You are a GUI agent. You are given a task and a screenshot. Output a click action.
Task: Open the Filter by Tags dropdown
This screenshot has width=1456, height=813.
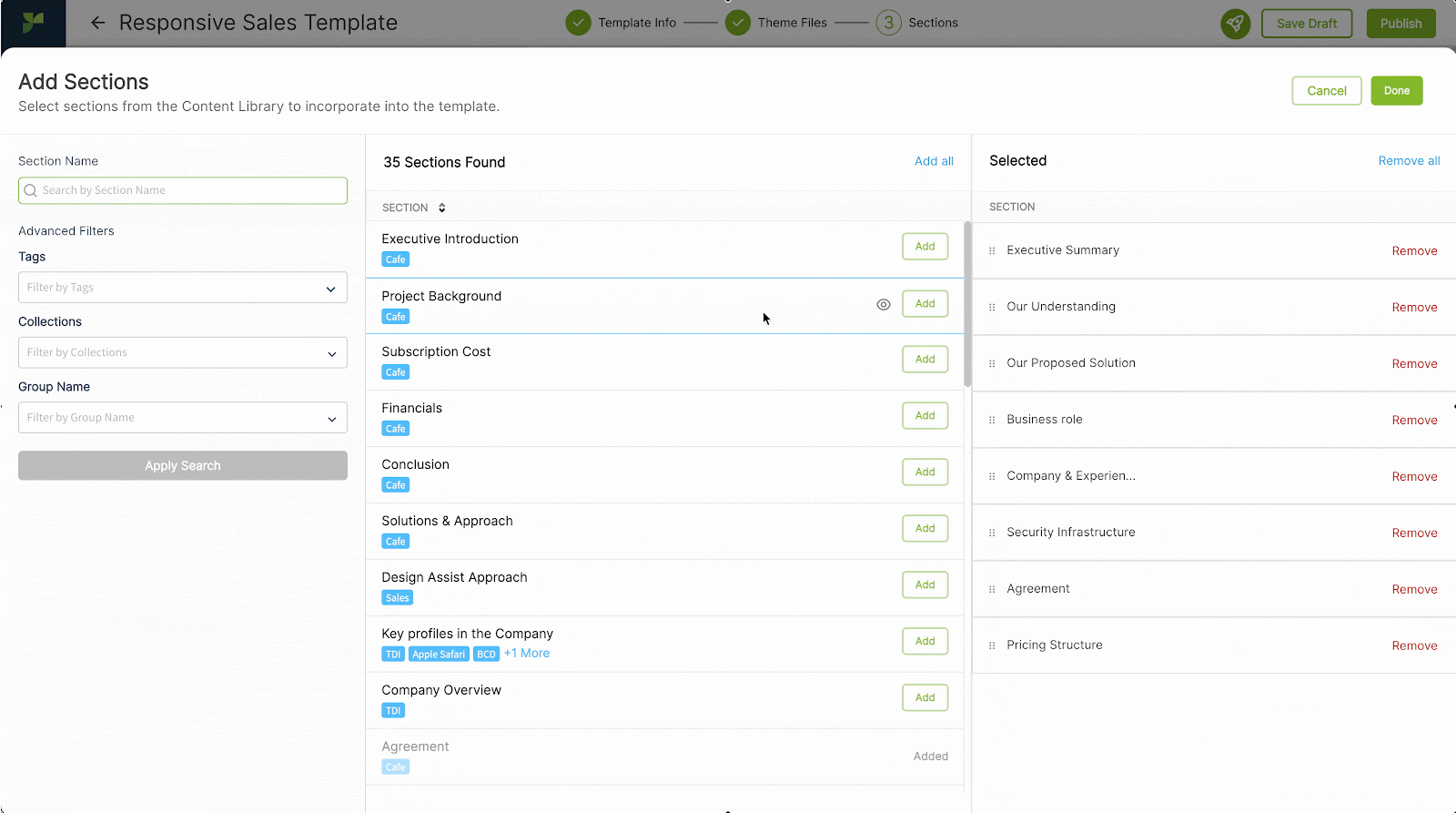[182, 288]
